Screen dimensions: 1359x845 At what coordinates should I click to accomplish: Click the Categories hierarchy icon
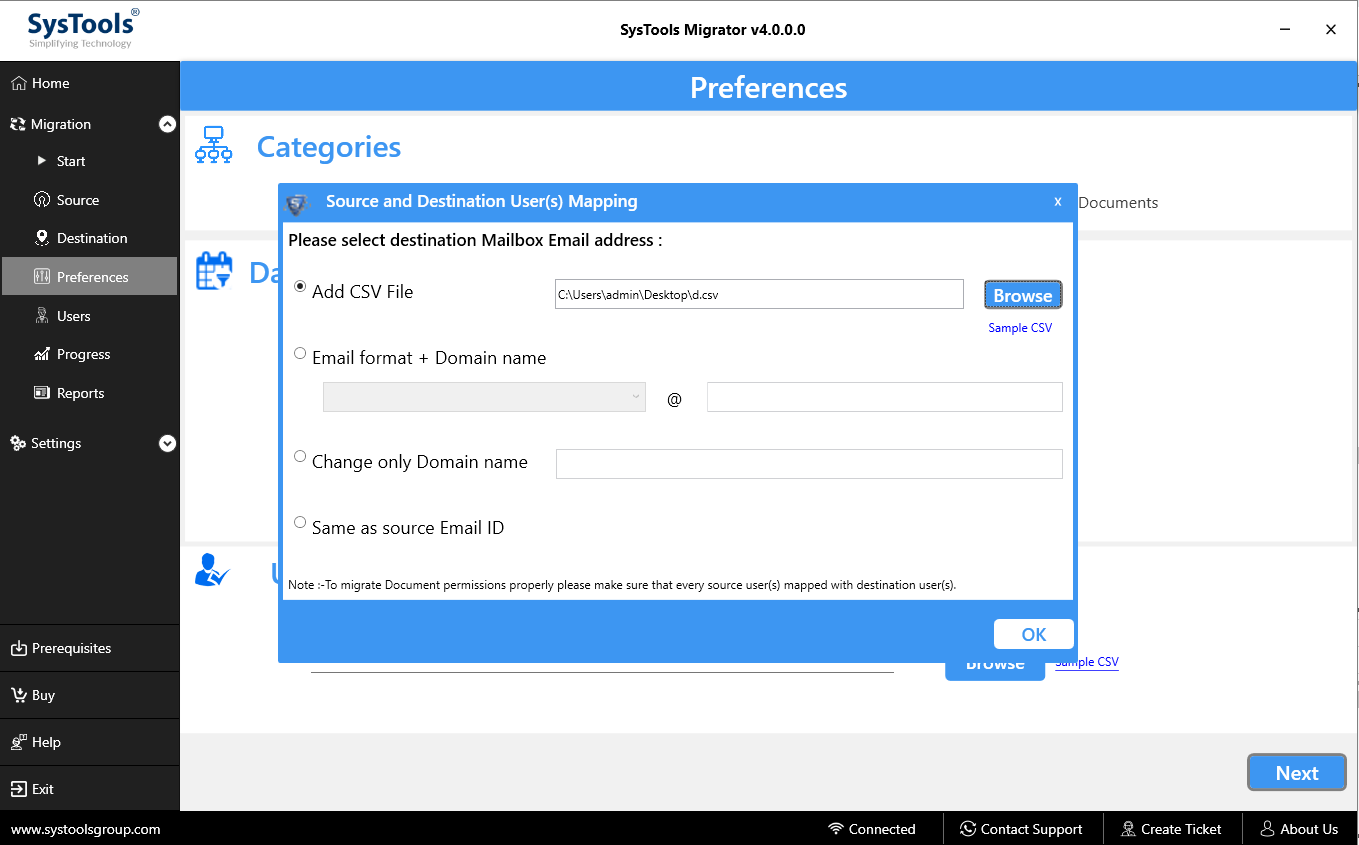click(x=214, y=145)
